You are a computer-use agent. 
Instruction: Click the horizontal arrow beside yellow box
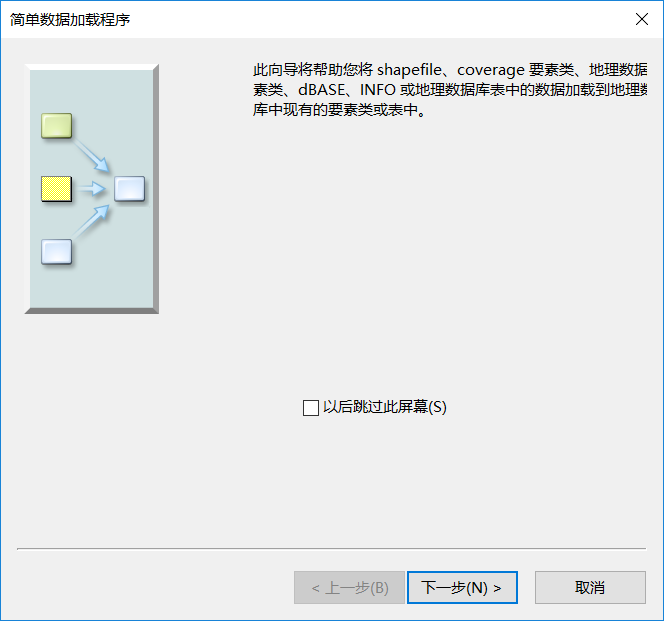point(92,188)
